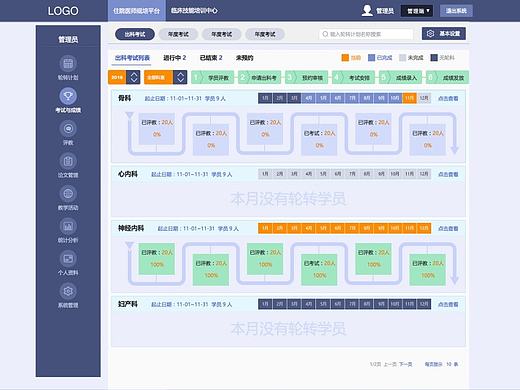The width and height of the screenshot is (520, 390).
Task: Click 骨科 department title
Action: [124, 98]
